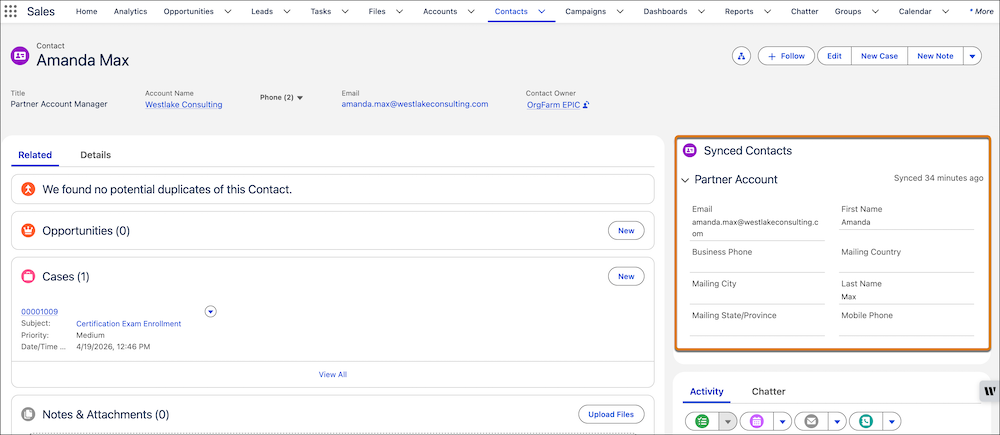Select the Related tab
The image size is (1000, 435).
click(x=35, y=155)
